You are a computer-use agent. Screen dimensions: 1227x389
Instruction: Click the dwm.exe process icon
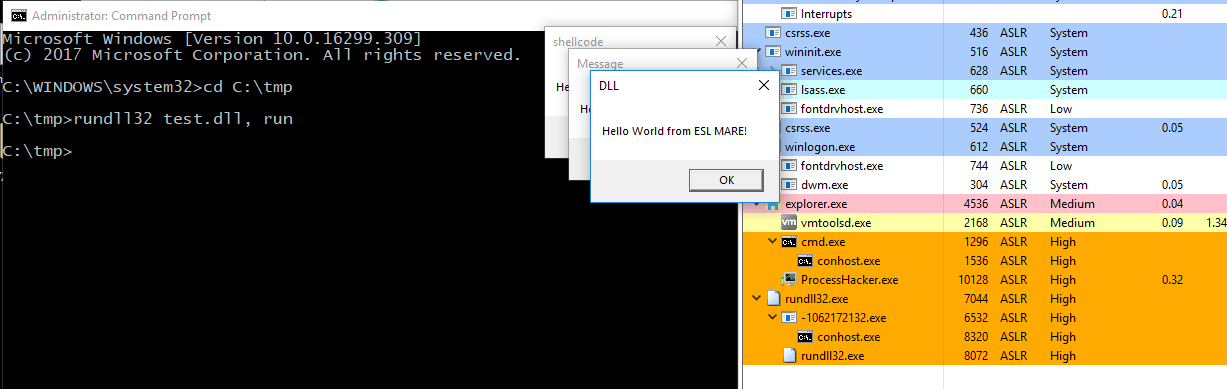click(x=789, y=185)
